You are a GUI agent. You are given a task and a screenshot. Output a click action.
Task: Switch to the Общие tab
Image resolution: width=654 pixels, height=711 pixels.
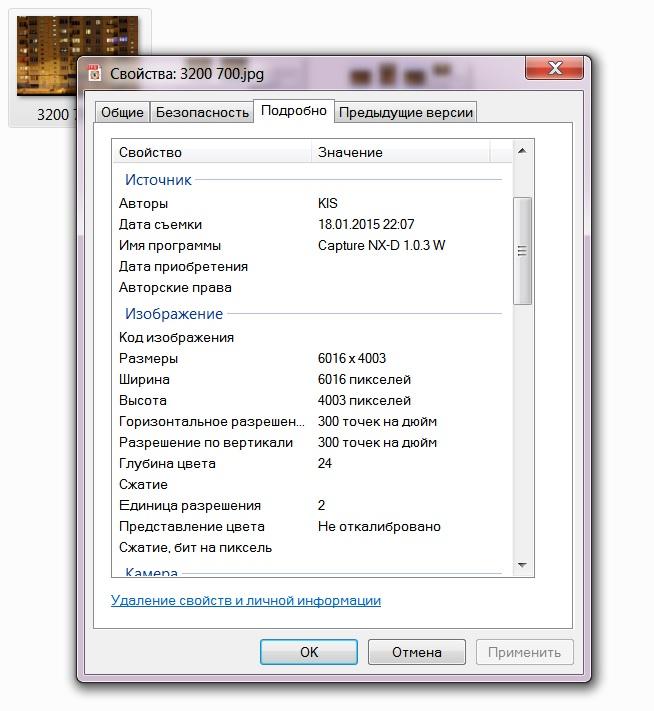click(122, 112)
